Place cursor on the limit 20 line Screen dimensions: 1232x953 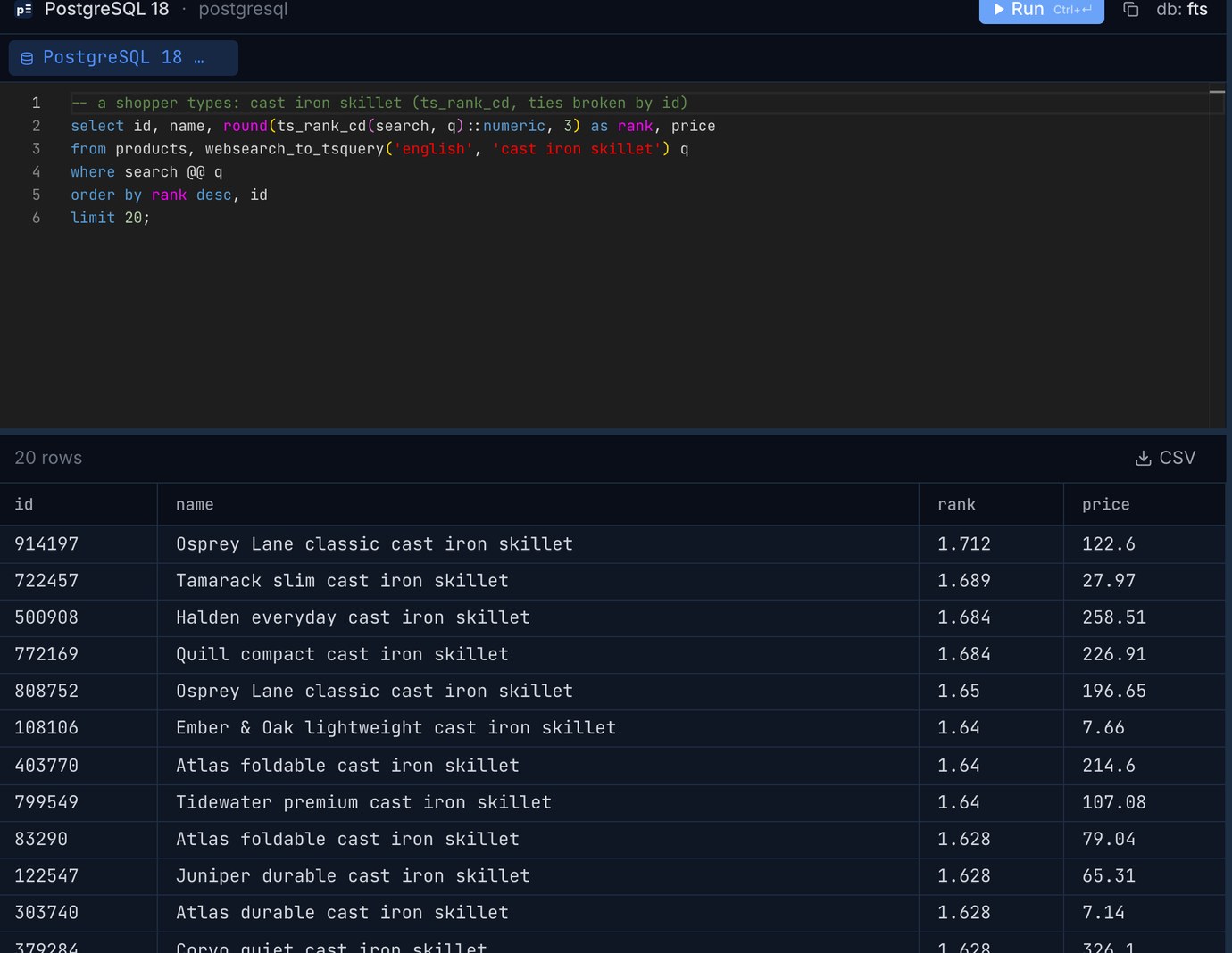111,218
